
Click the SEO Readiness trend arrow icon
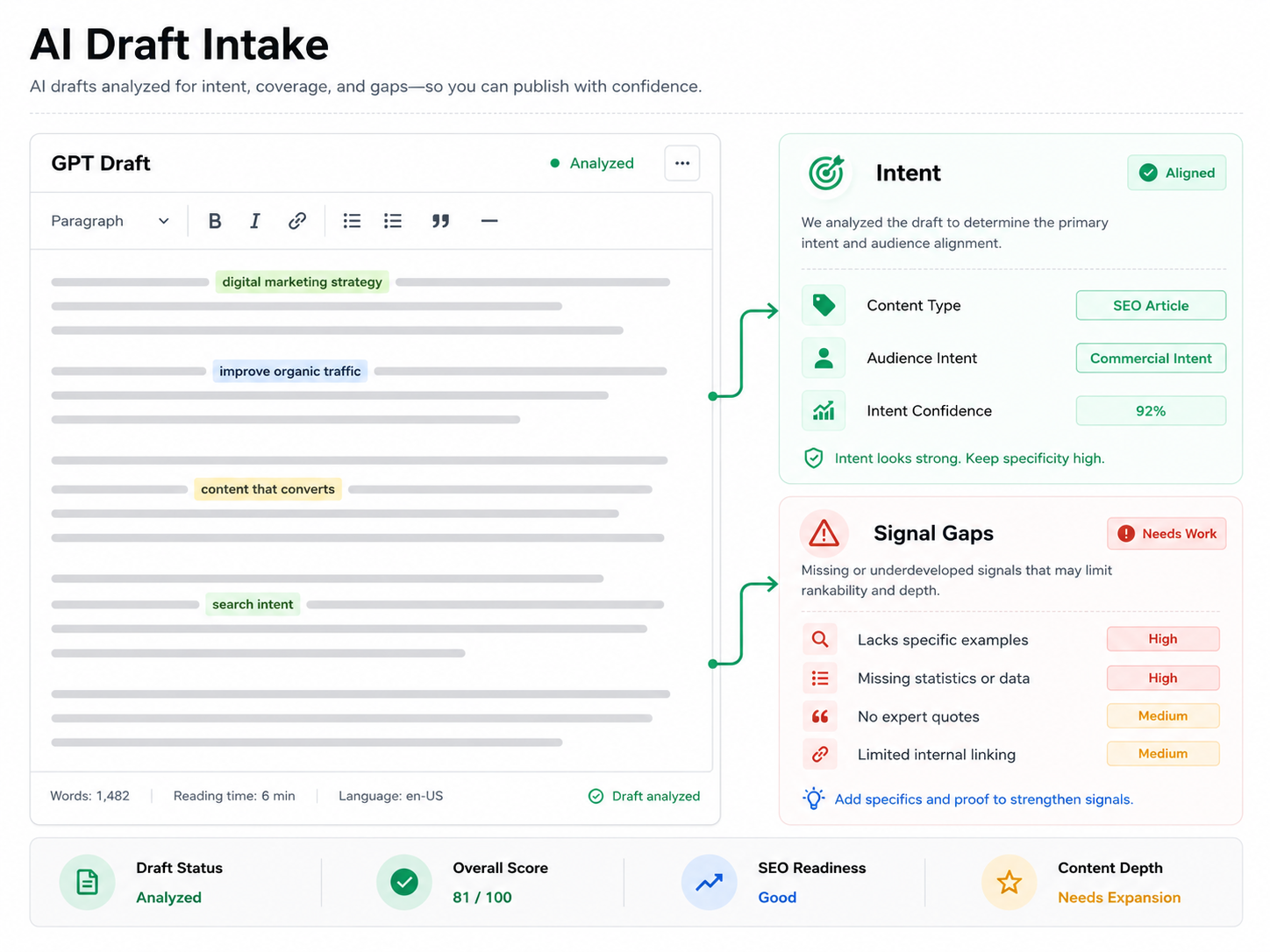pos(710,882)
